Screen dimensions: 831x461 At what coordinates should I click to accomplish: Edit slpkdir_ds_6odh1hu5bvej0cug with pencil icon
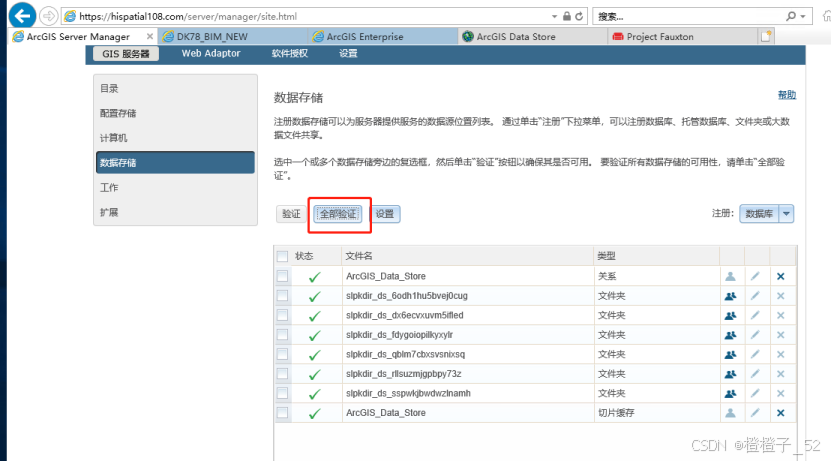(755, 296)
